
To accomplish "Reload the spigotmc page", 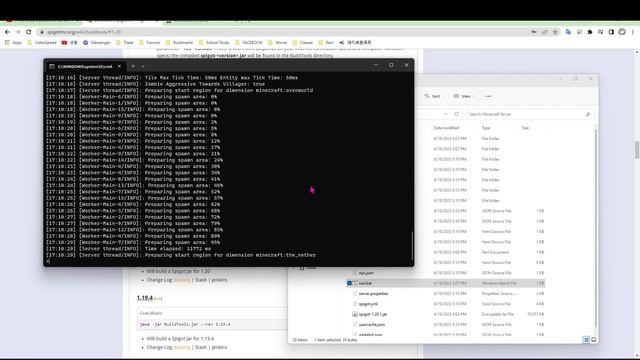I will pyautogui.click(x=29, y=32).
